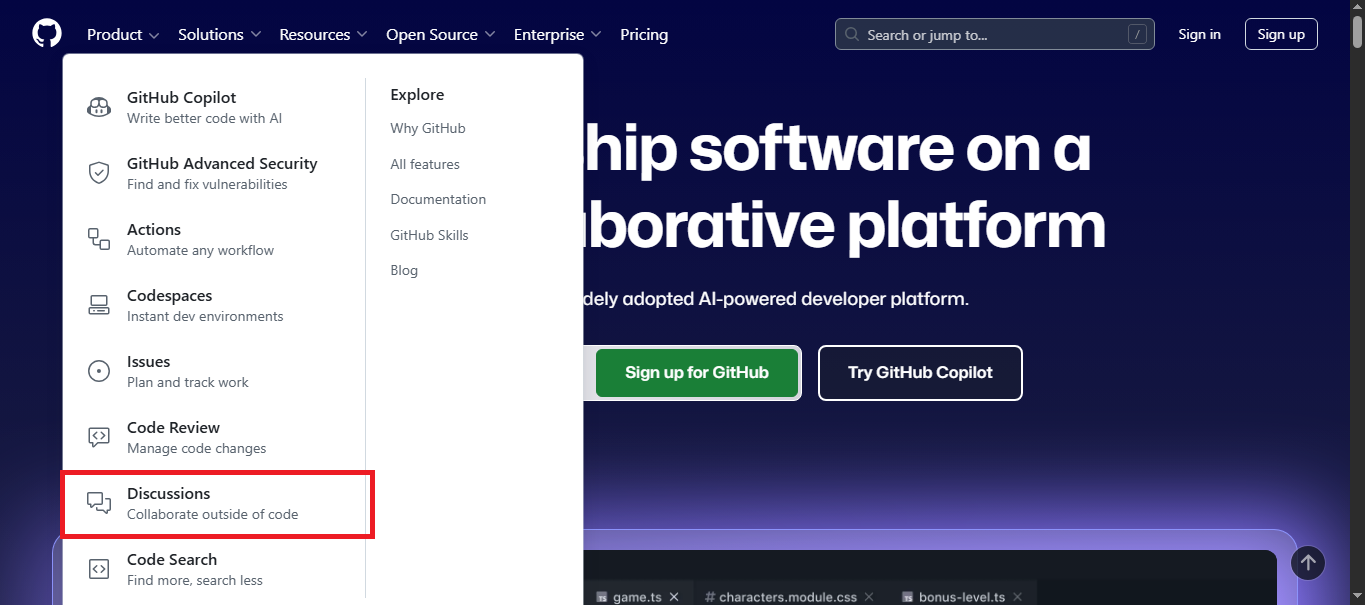This screenshot has height=605, width=1365.
Task: Click the Code Search icon
Action: pyautogui.click(x=98, y=568)
